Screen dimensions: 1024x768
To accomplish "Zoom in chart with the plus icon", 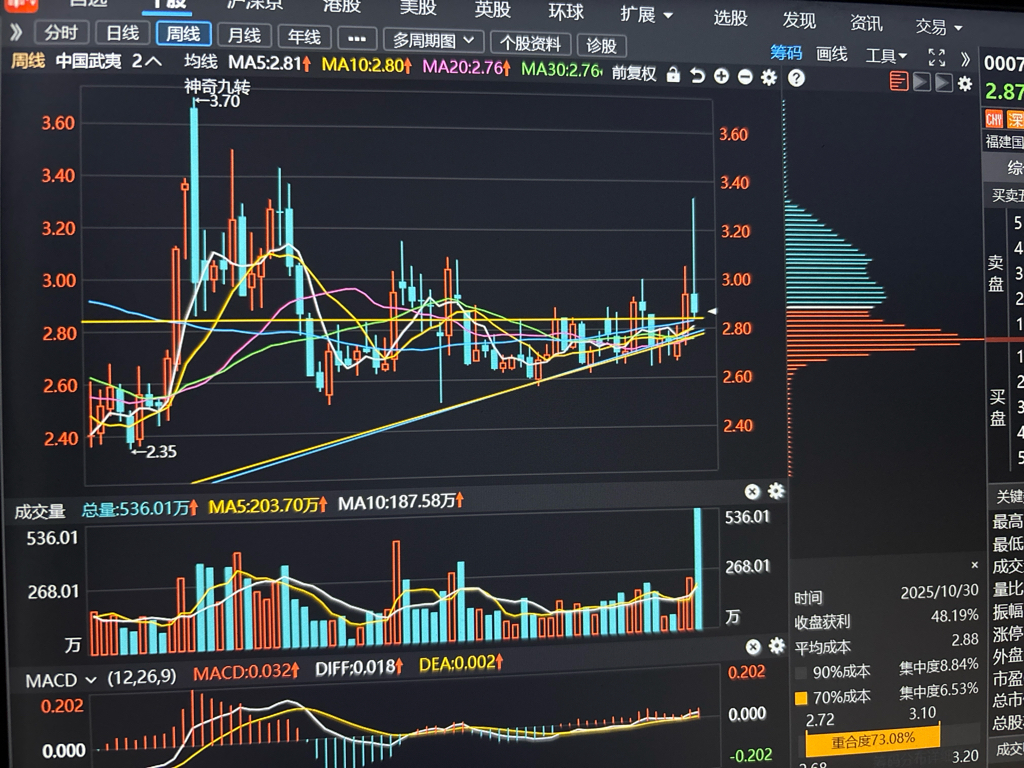I will click(x=721, y=76).
